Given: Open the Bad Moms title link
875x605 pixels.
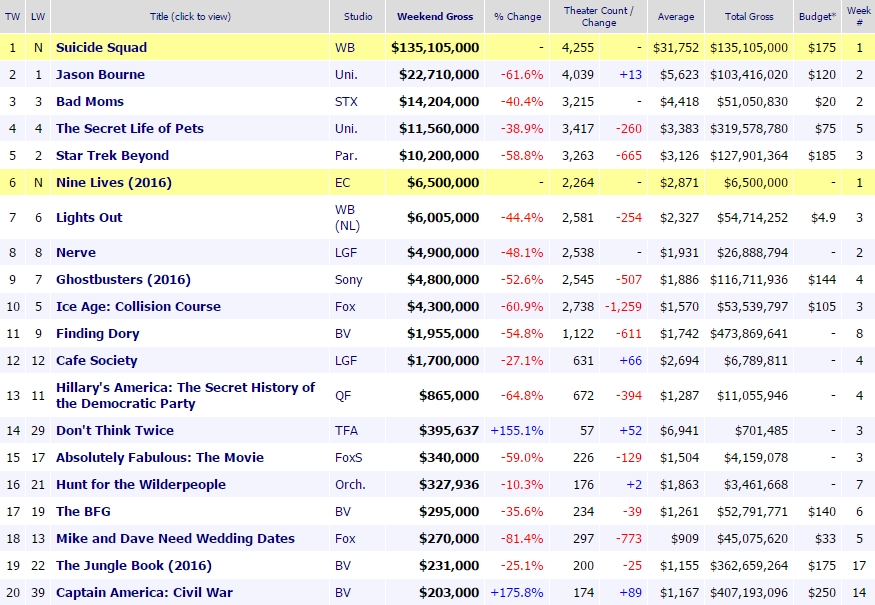Looking at the screenshot, I should (x=90, y=102).
